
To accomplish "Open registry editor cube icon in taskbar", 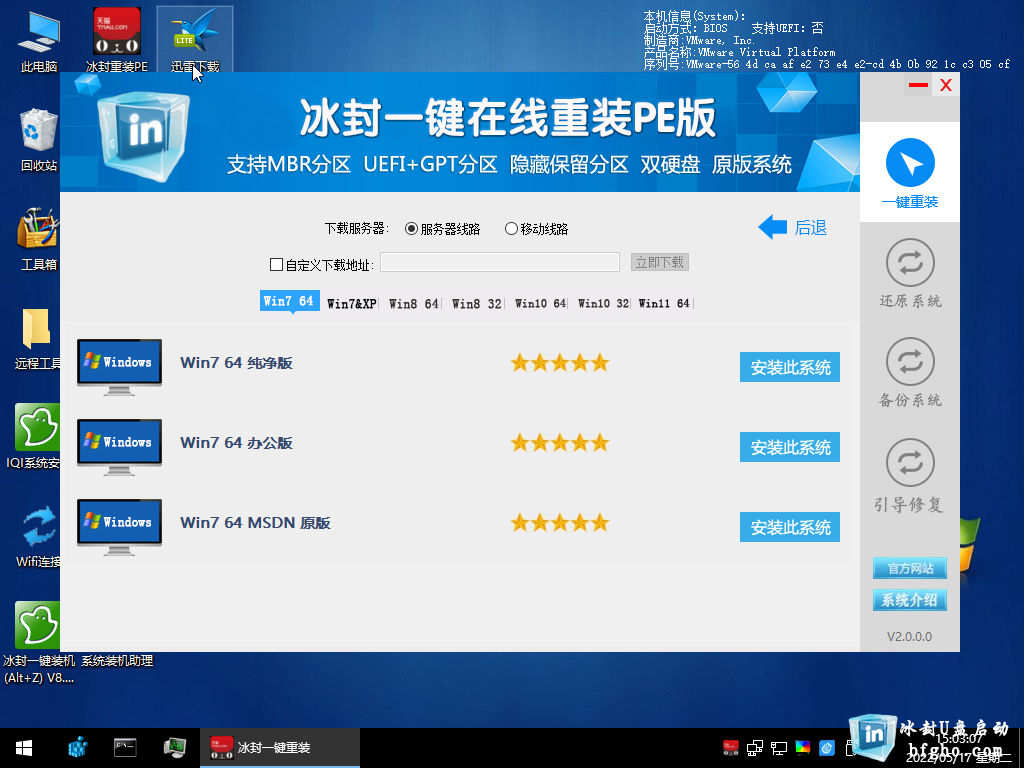I will click(x=77, y=748).
